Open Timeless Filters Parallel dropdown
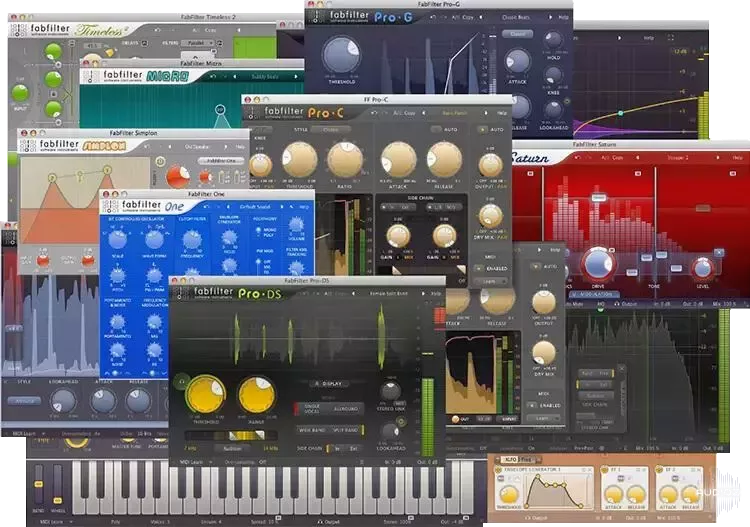The width and height of the screenshot is (750, 527). coord(198,43)
